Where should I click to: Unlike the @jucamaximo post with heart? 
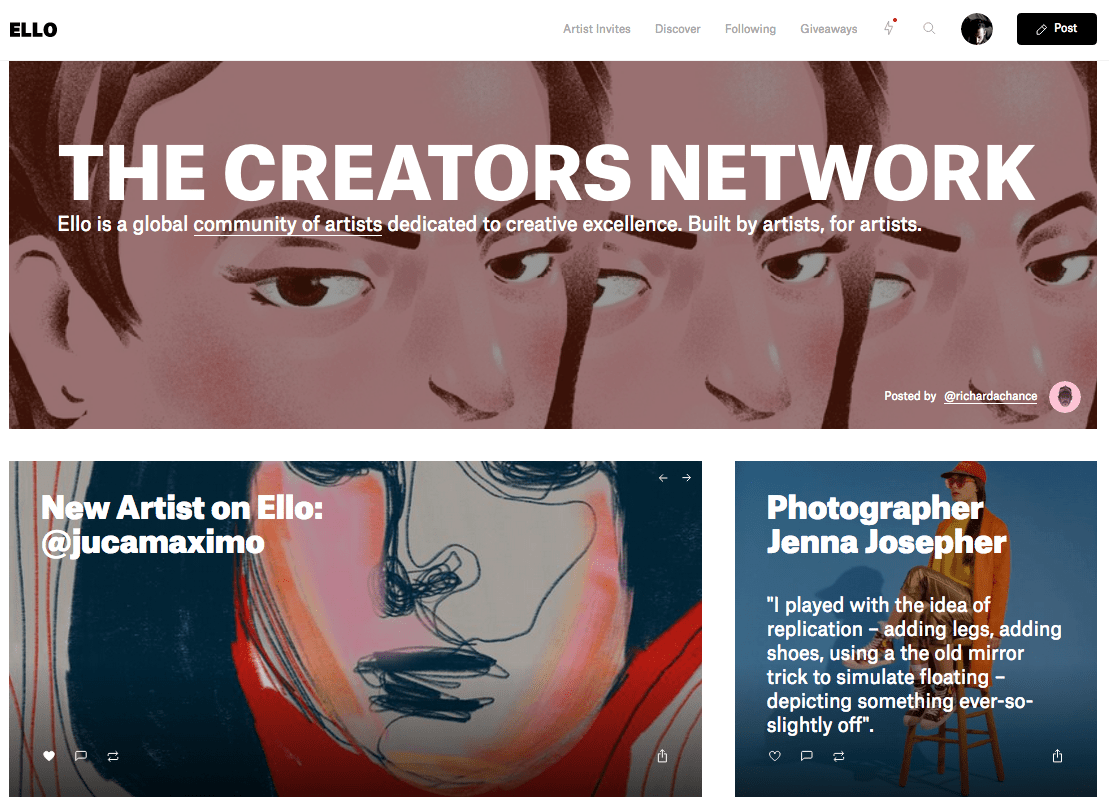tap(49, 756)
